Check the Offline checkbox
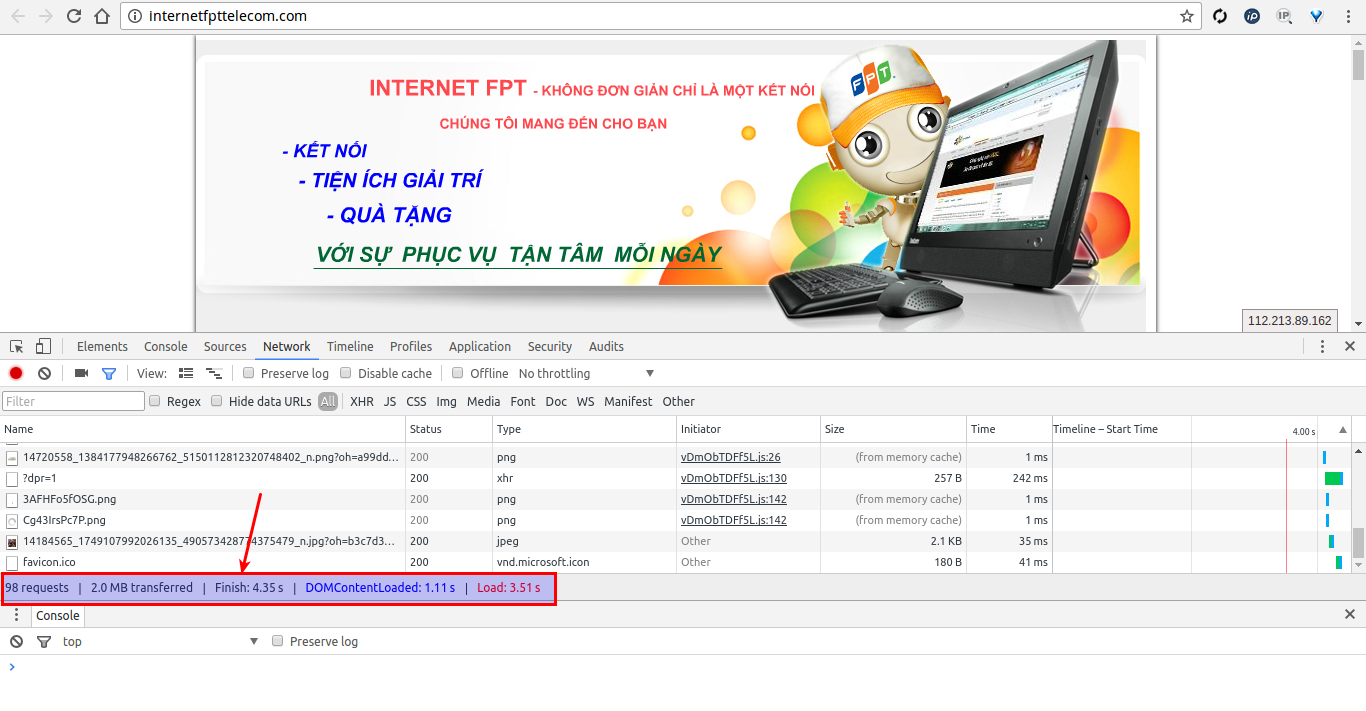Viewport: 1366px width, 711px height. [458, 373]
